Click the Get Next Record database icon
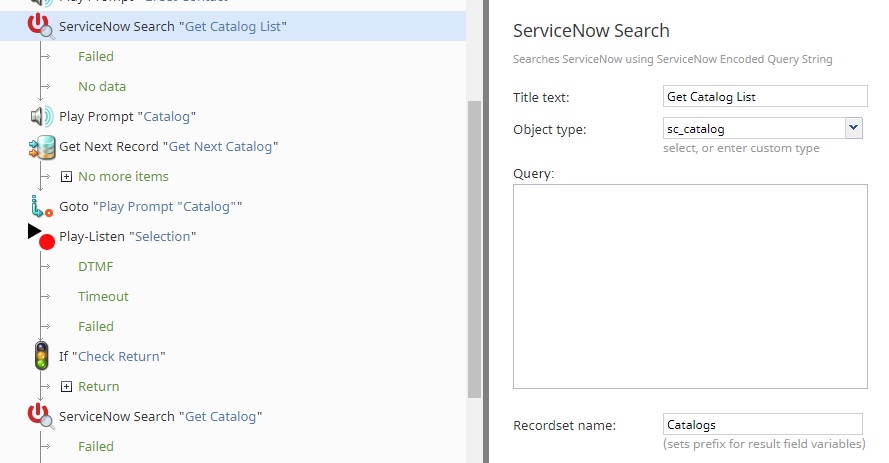The height and width of the screenshot is (463, 889). [x=42, y=147]
